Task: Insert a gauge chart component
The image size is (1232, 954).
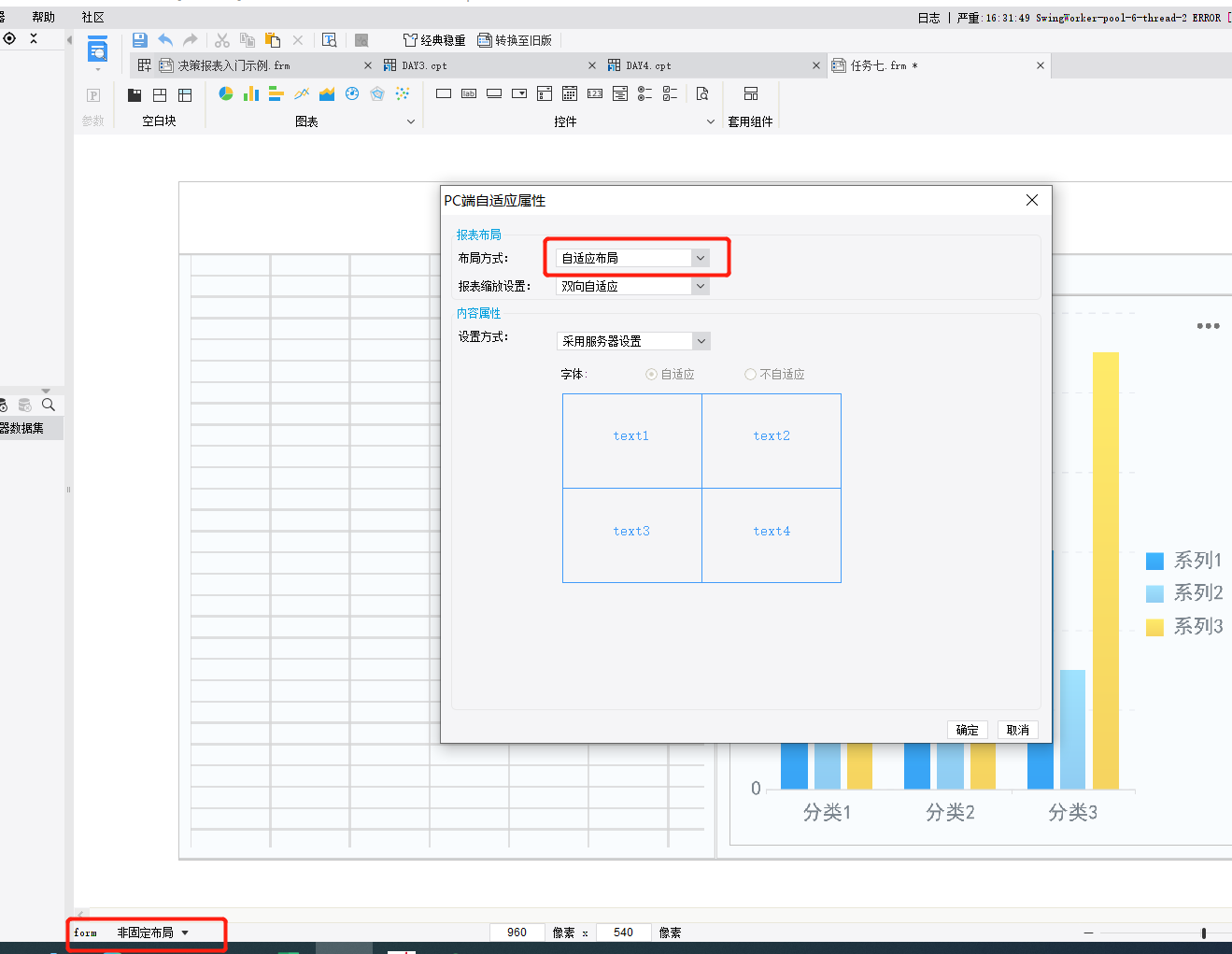Action: [352, 93]
